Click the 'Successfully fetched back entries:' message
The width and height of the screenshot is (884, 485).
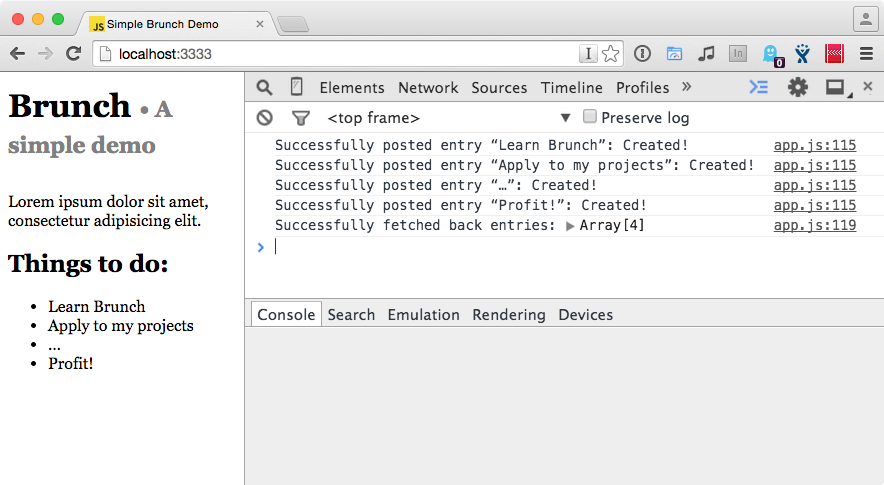(x=415, y=225)
